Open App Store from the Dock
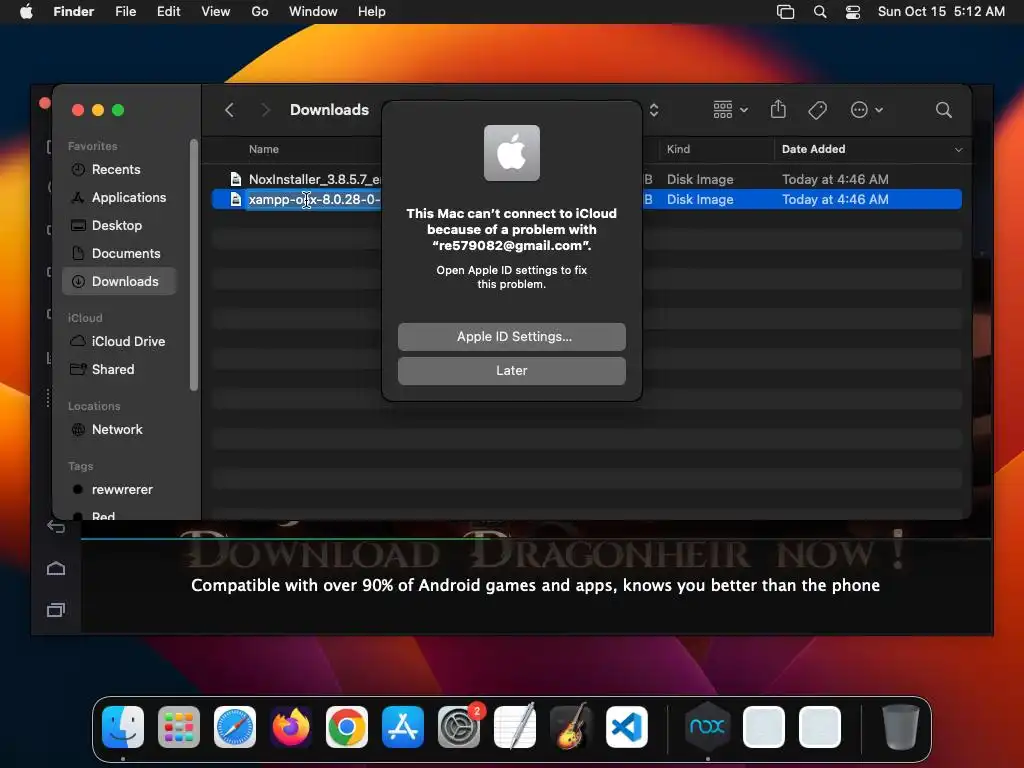The width and height of the screenshot is (1024, 768). click(x=402, y=727)
